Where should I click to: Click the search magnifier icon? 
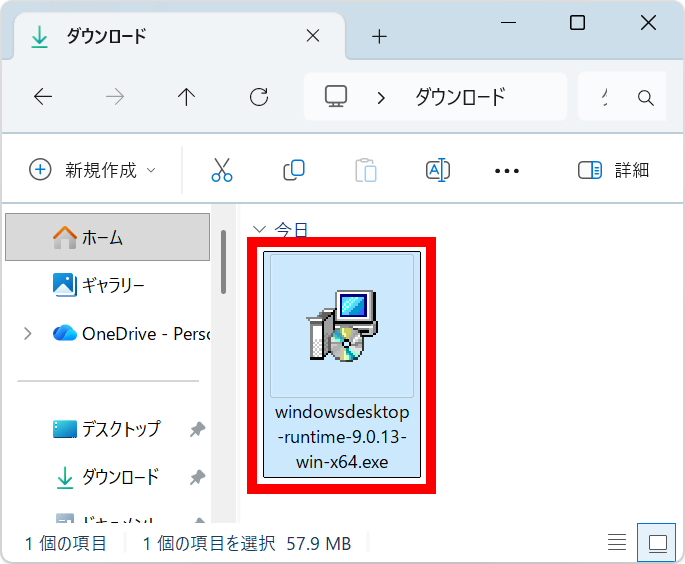(x=646, y=98)
